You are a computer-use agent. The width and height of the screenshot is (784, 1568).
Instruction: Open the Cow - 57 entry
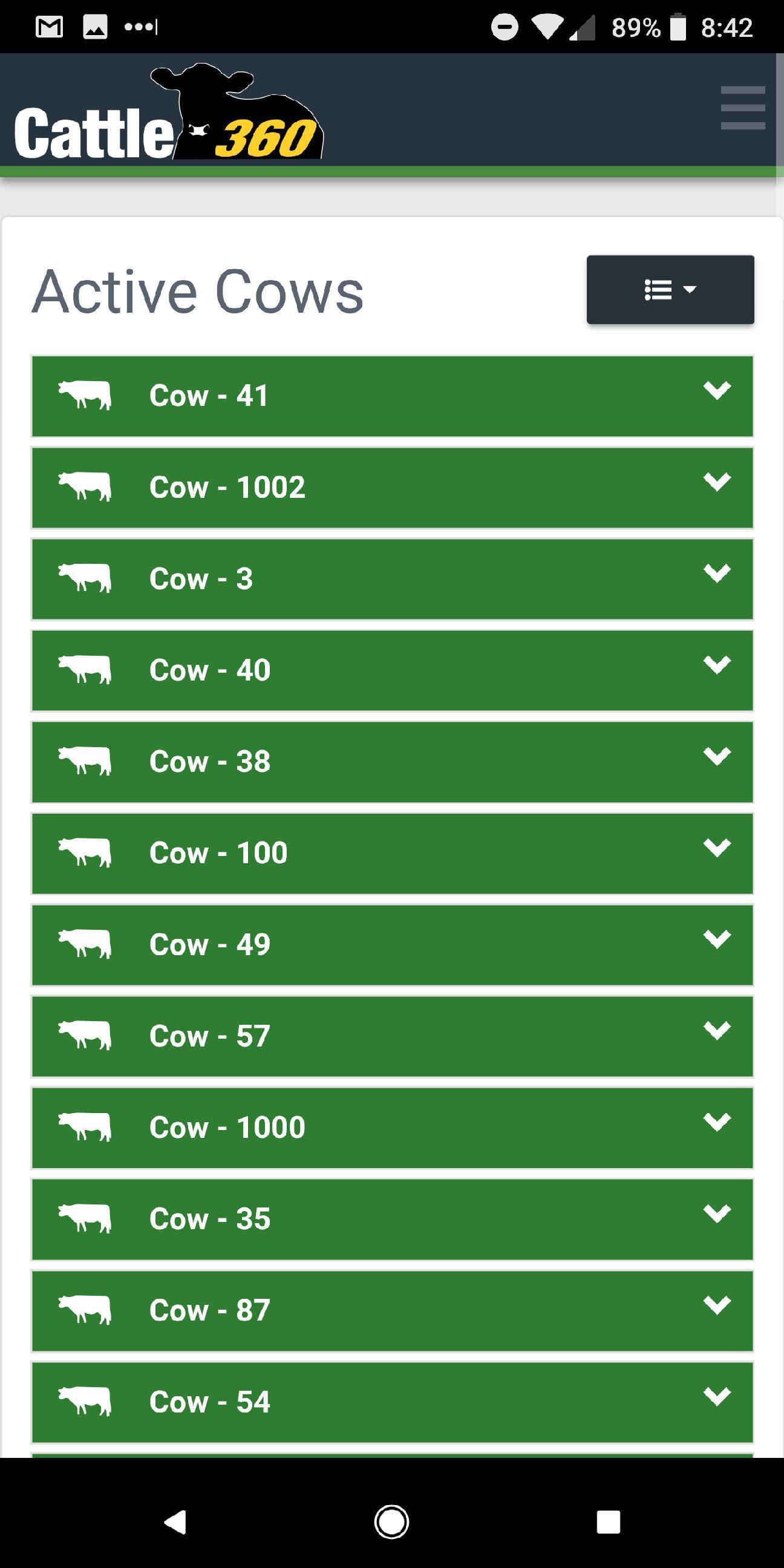tap(392, 1037)
